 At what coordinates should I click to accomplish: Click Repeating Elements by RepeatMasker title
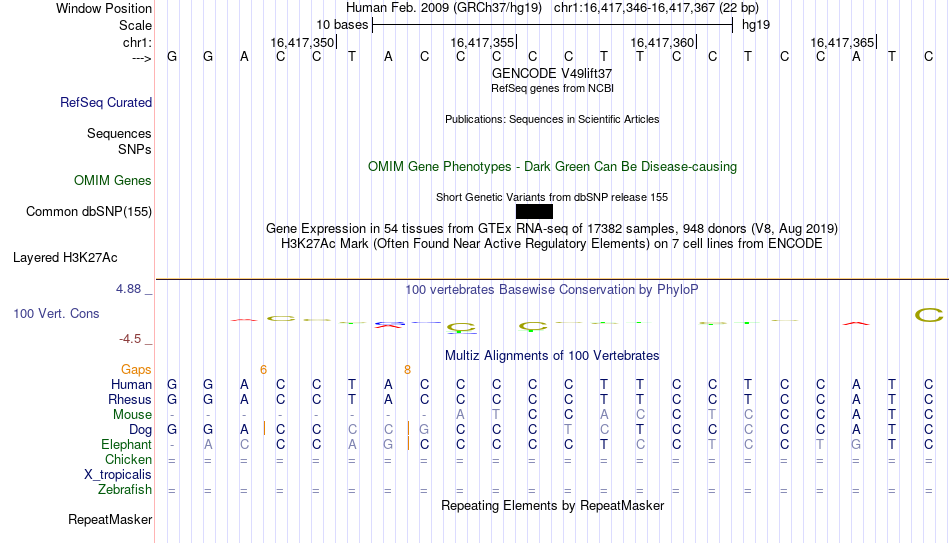(552, 505)
